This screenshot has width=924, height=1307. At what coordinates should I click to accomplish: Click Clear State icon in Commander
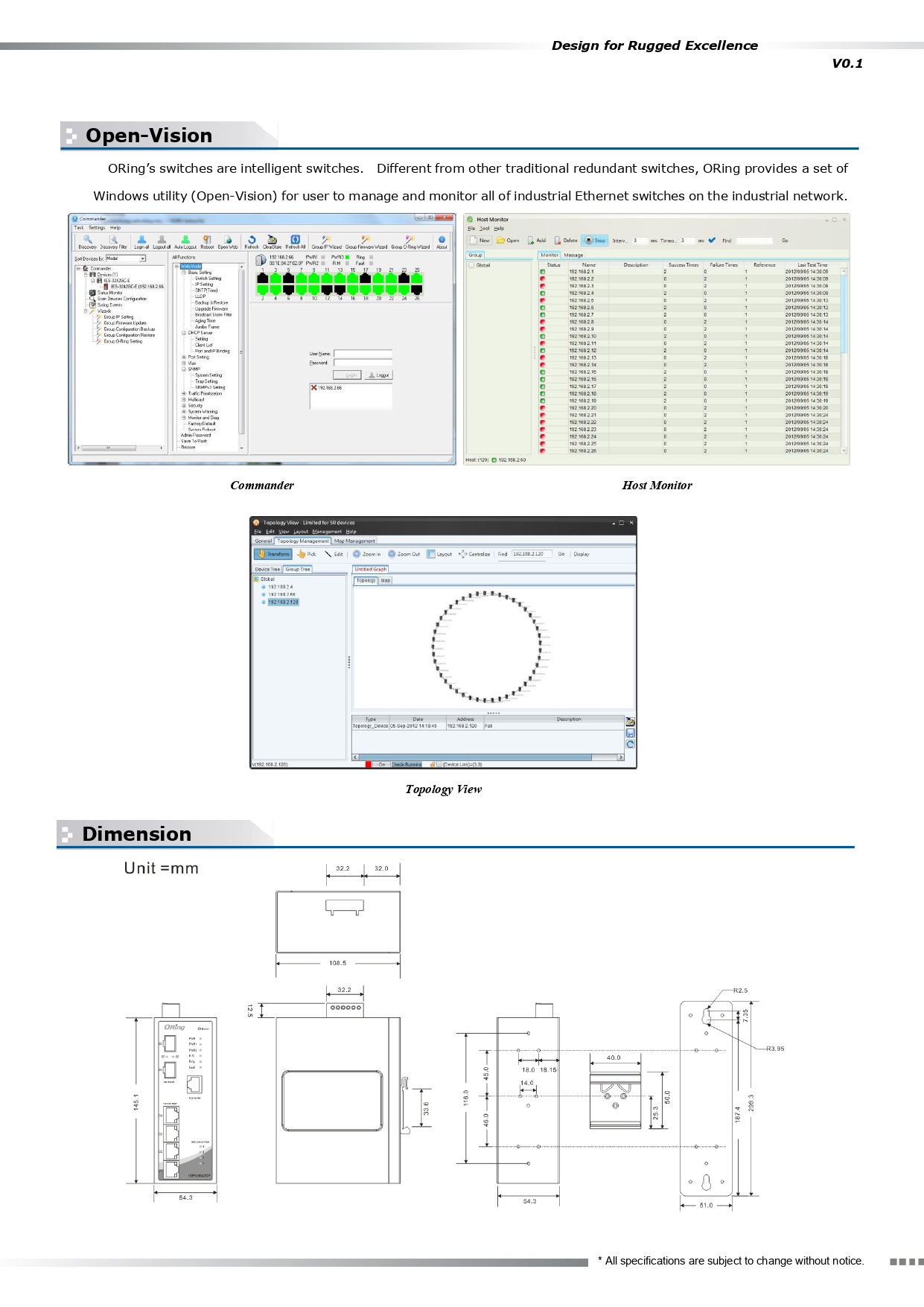[x=272, y=242]
